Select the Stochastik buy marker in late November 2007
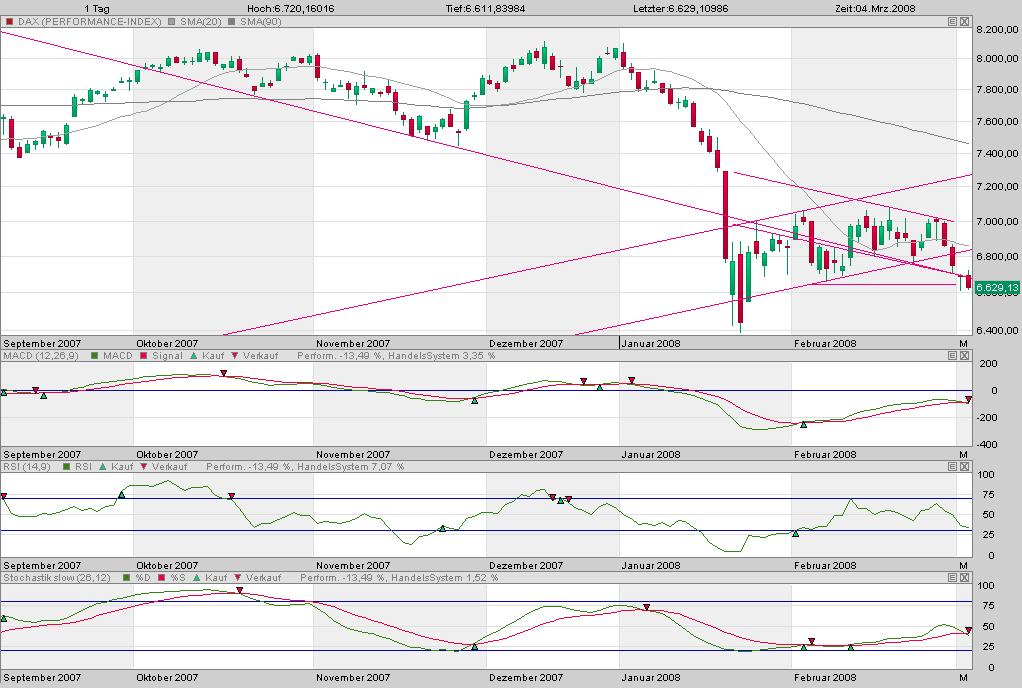Screen dimensions: 1022x688 coord(474,647)
